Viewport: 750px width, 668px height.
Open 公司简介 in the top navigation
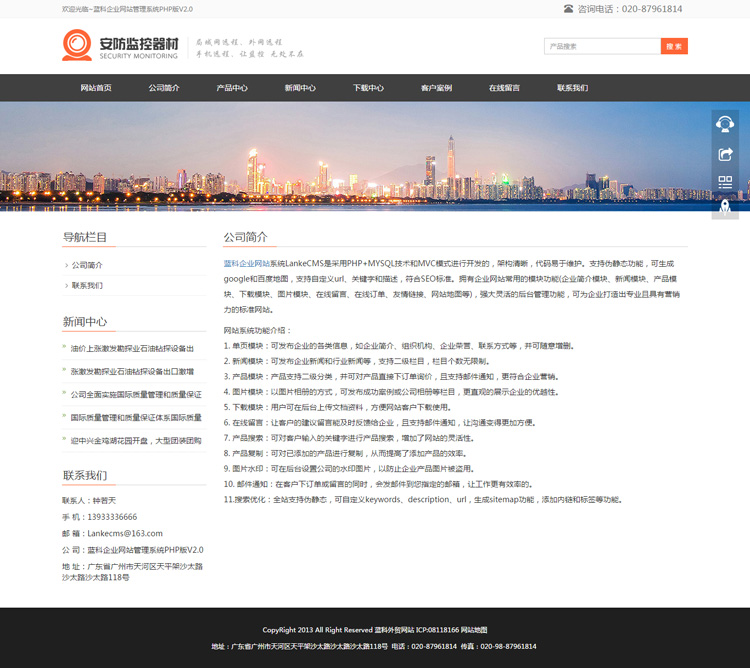pos(164,88)
